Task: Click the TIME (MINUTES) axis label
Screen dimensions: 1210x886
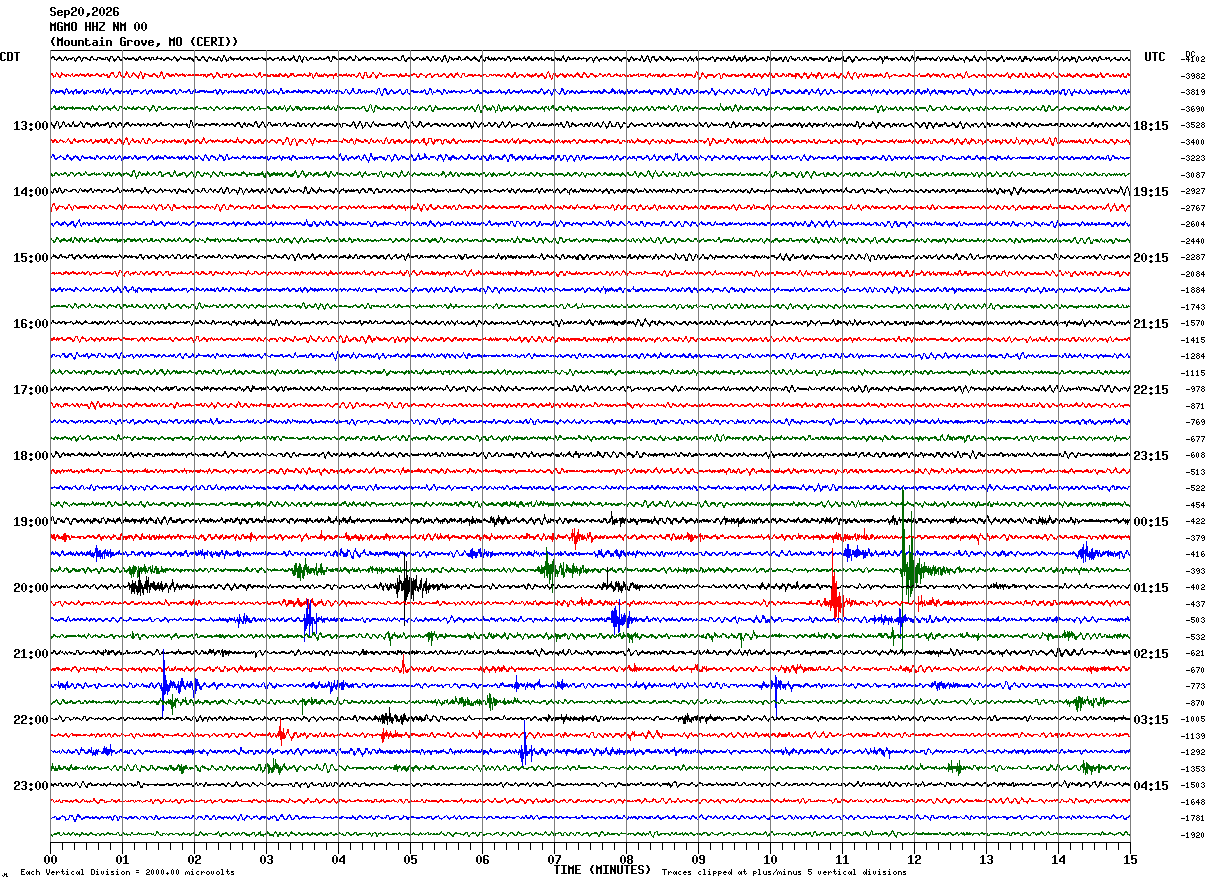Action: (x=602, y=870)
